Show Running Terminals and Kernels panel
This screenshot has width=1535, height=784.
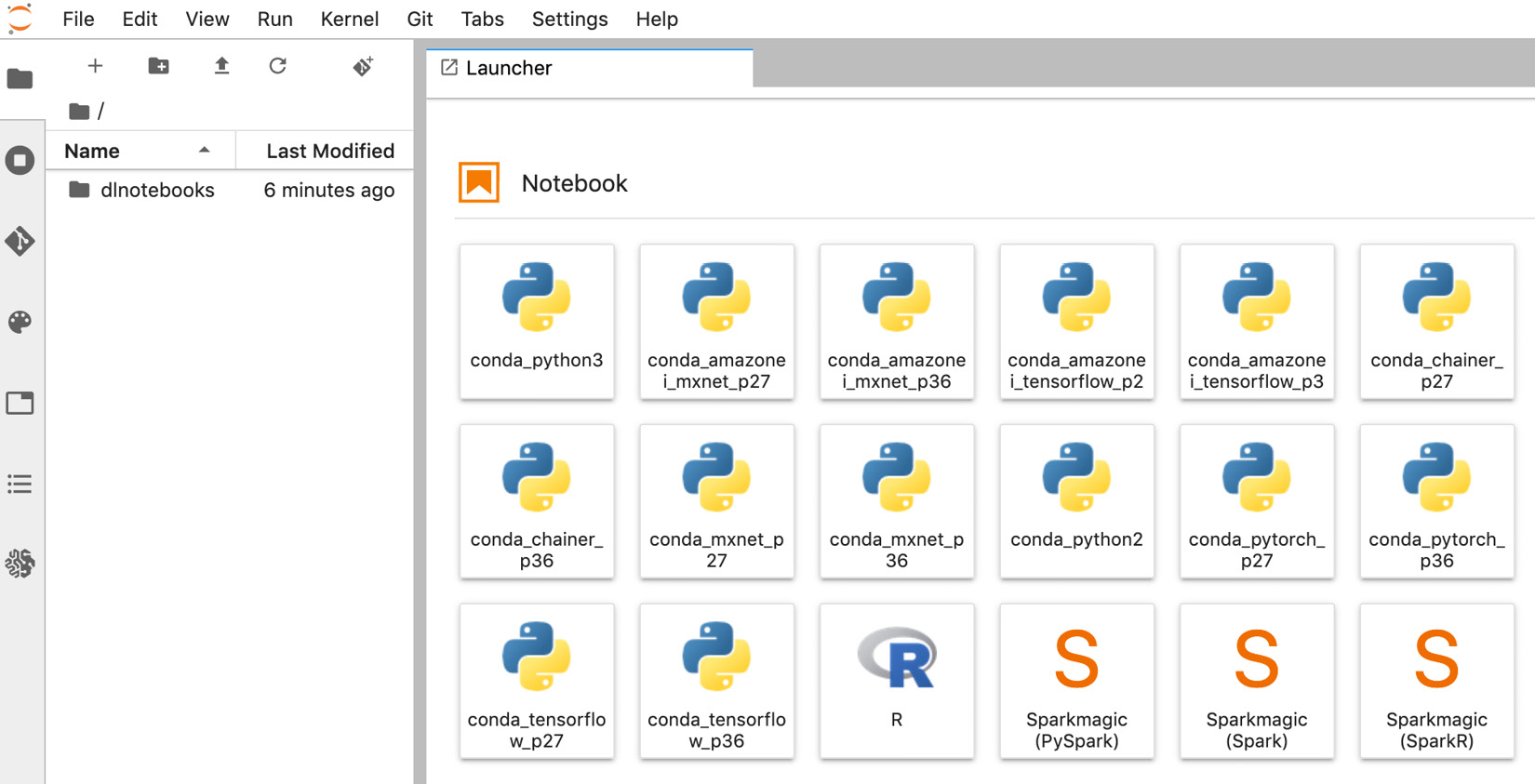point(20,160)
